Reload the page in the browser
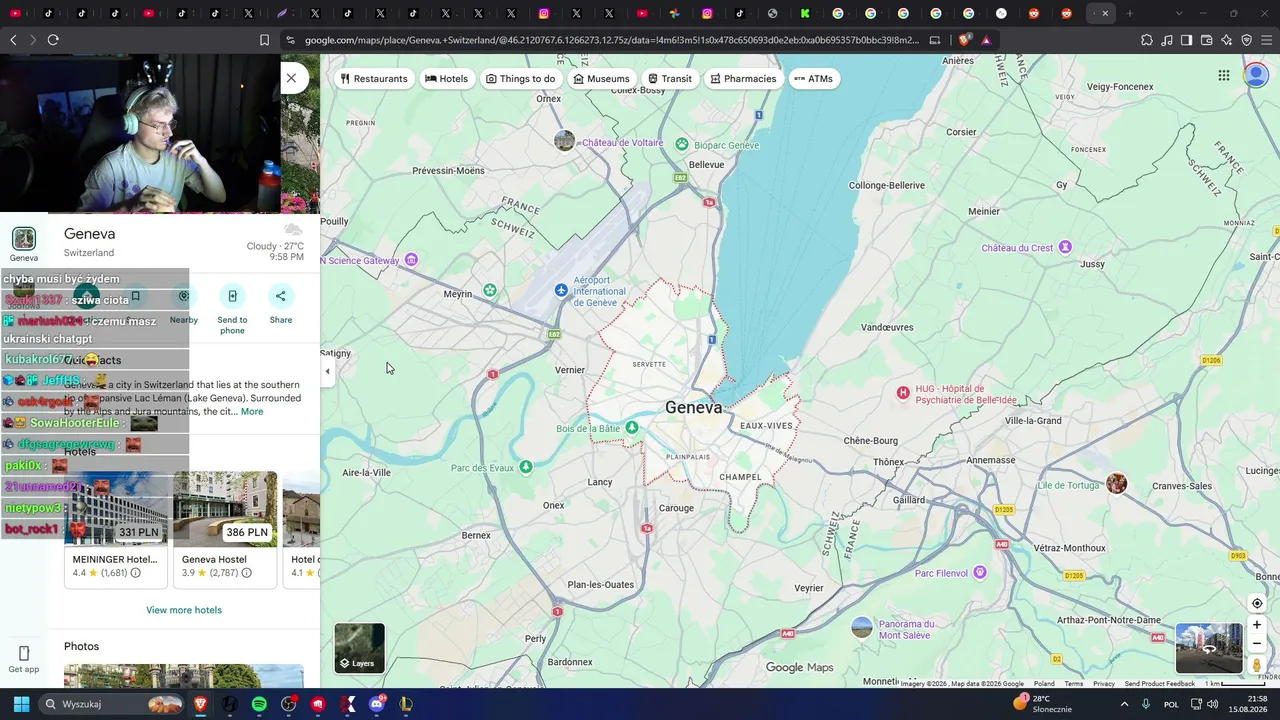 point(53,40)
